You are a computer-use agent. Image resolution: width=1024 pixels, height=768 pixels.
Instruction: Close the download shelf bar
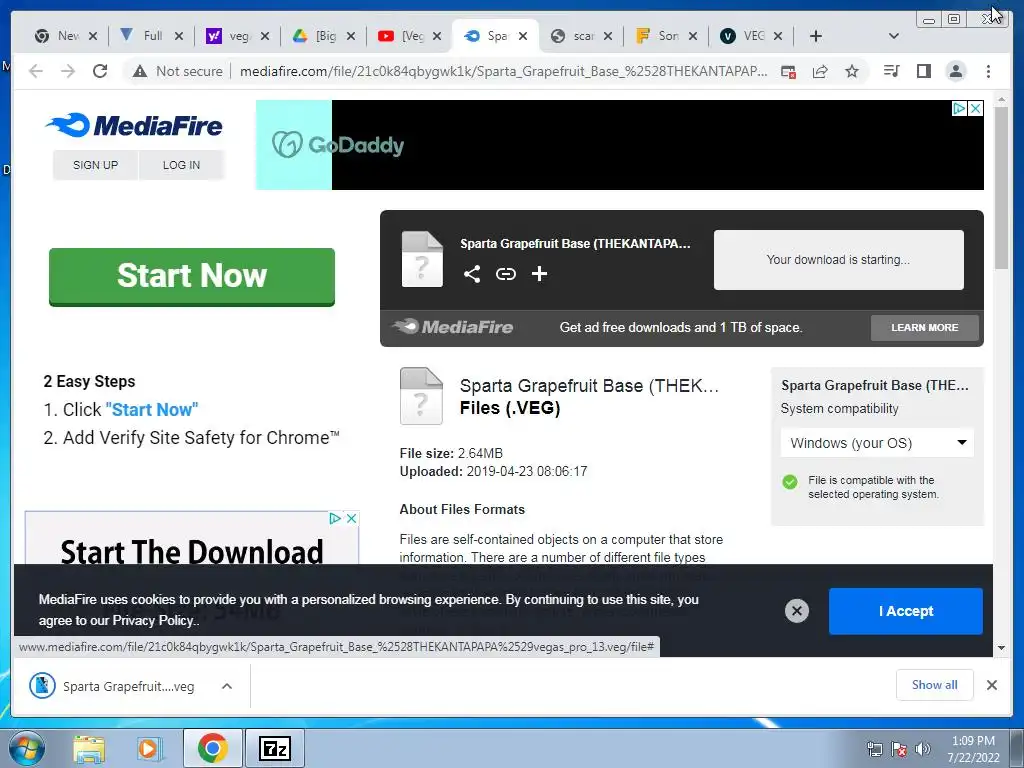pos(991,685)
